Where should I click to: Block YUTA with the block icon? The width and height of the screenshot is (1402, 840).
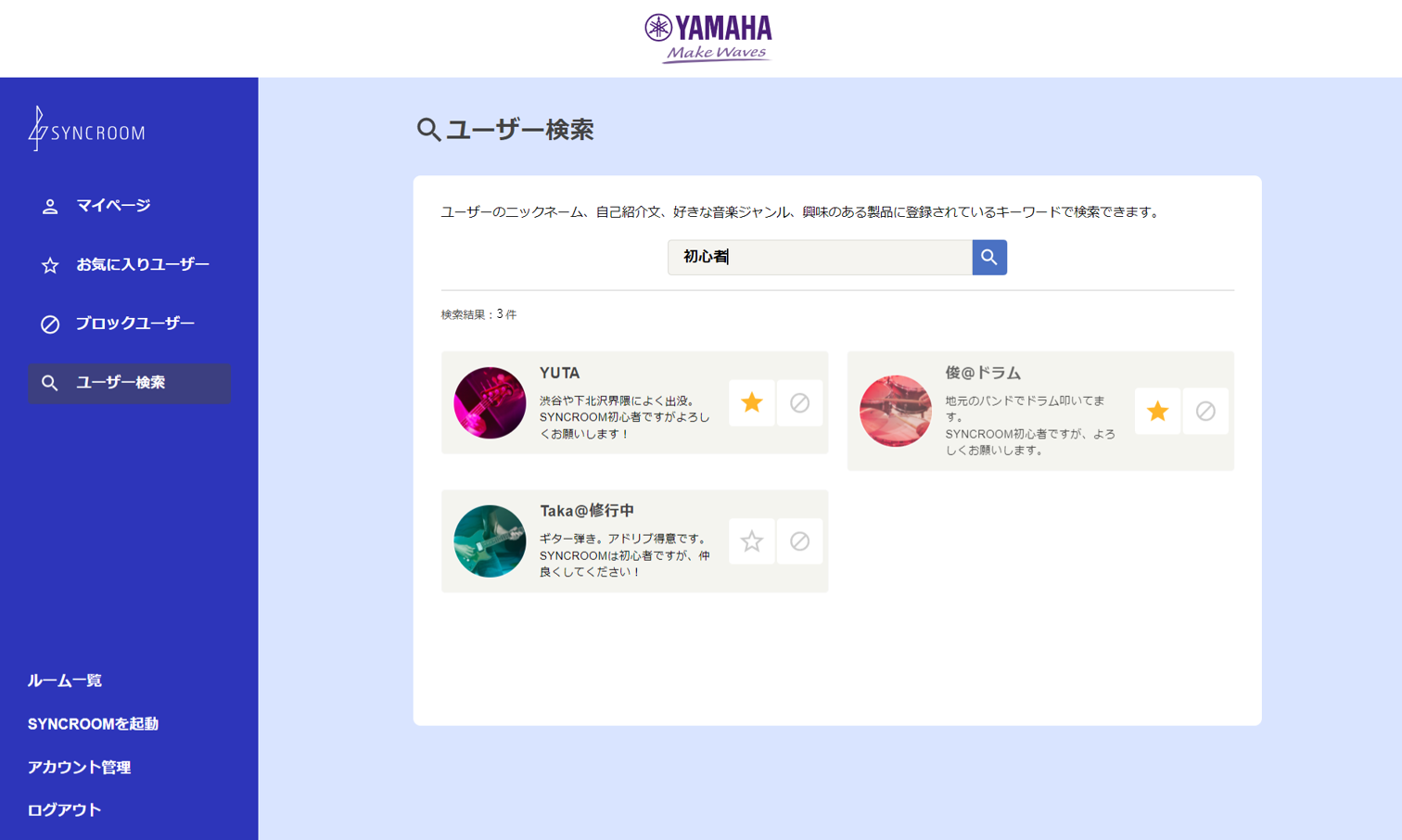(x=799, y=402)
